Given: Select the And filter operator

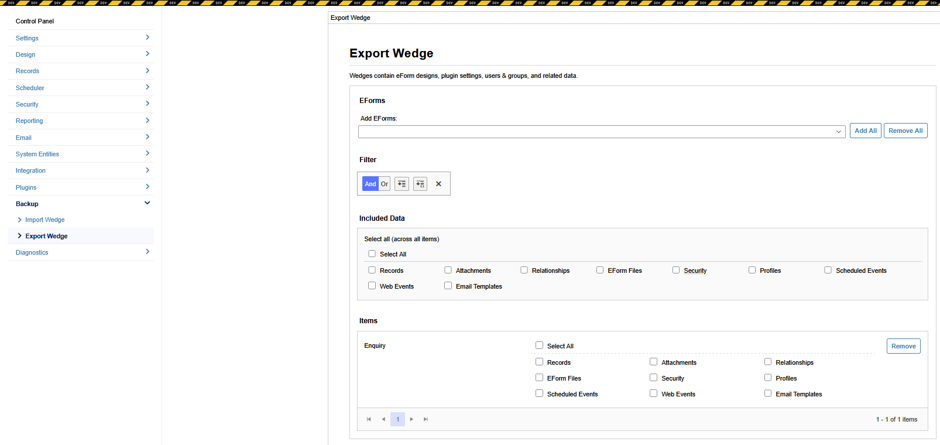Looking at the screenshot, I should pos(370,184).
